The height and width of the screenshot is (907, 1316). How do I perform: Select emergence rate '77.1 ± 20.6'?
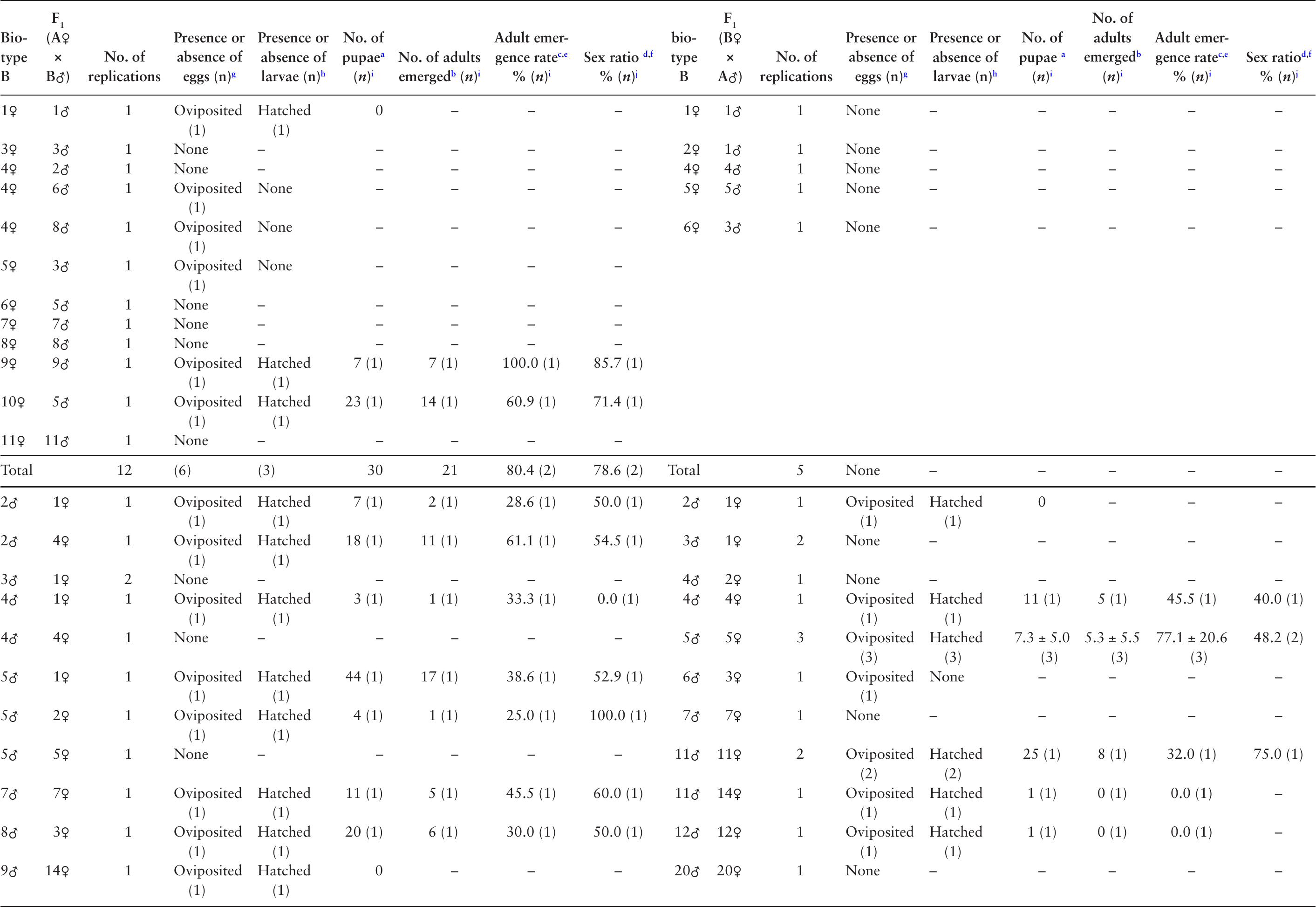point(1191,638)
